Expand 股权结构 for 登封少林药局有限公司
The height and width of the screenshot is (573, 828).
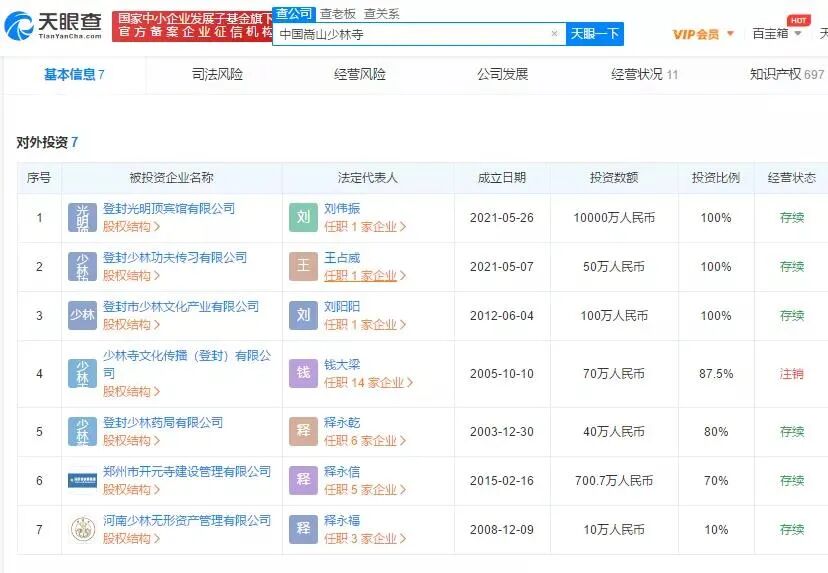pos(131,441)
